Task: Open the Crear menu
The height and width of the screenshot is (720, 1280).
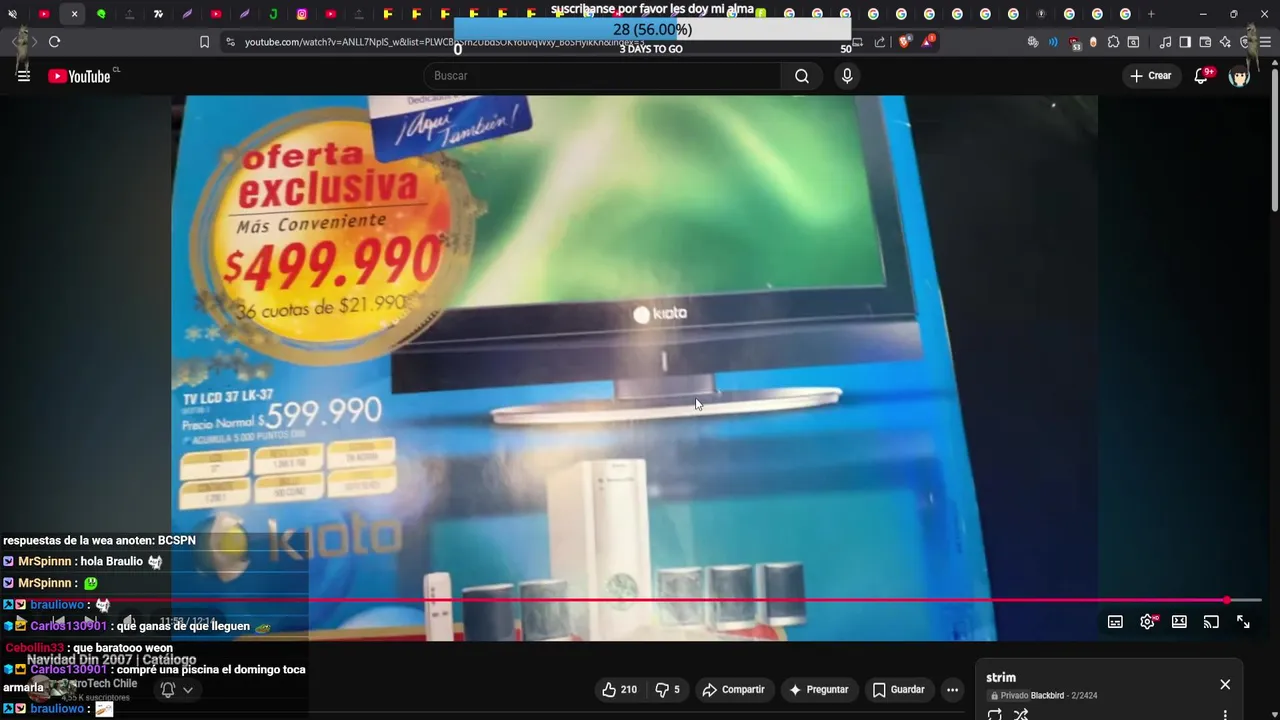Action: pos(1150,76)
